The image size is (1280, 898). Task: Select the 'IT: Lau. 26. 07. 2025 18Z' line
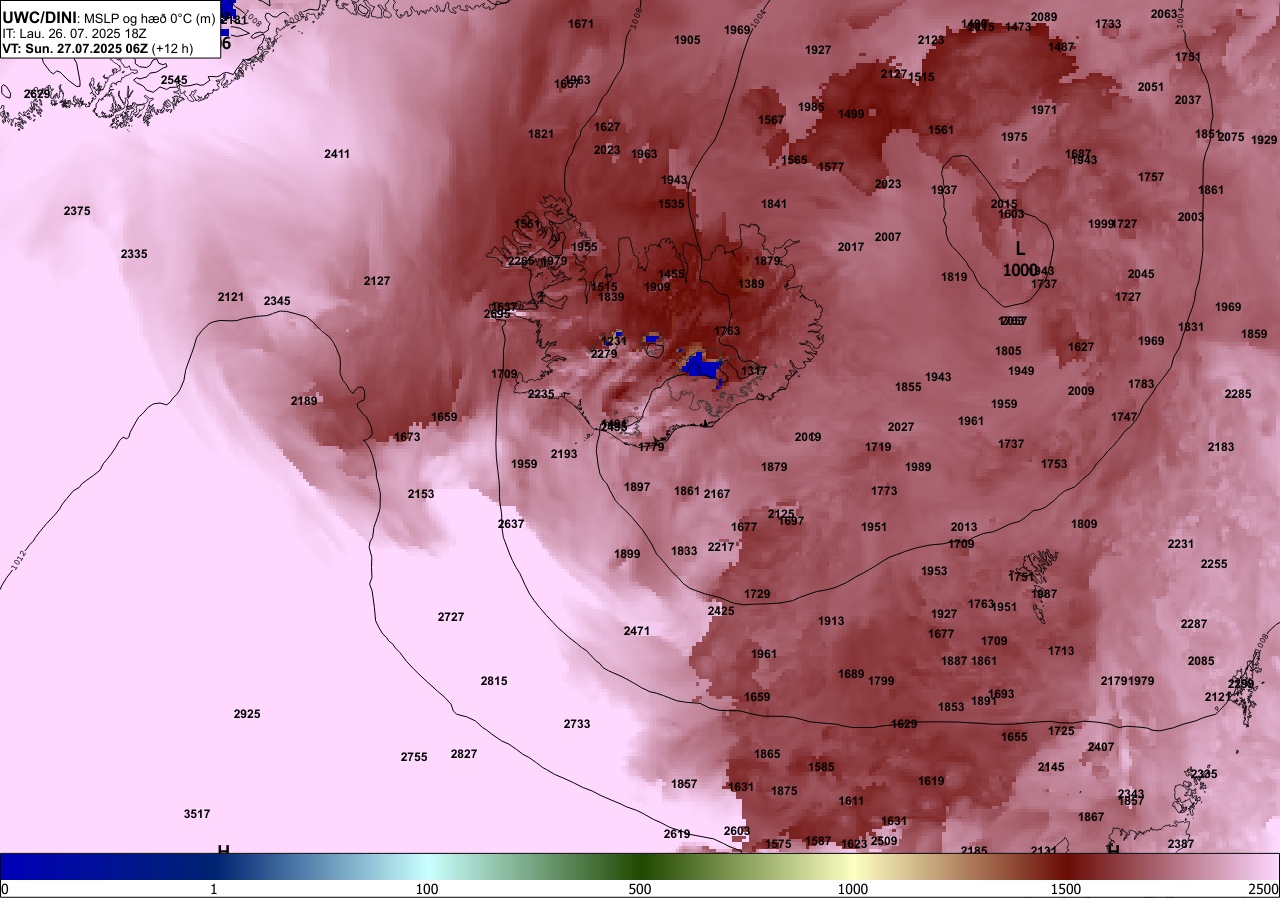click(x=75, y=33)
